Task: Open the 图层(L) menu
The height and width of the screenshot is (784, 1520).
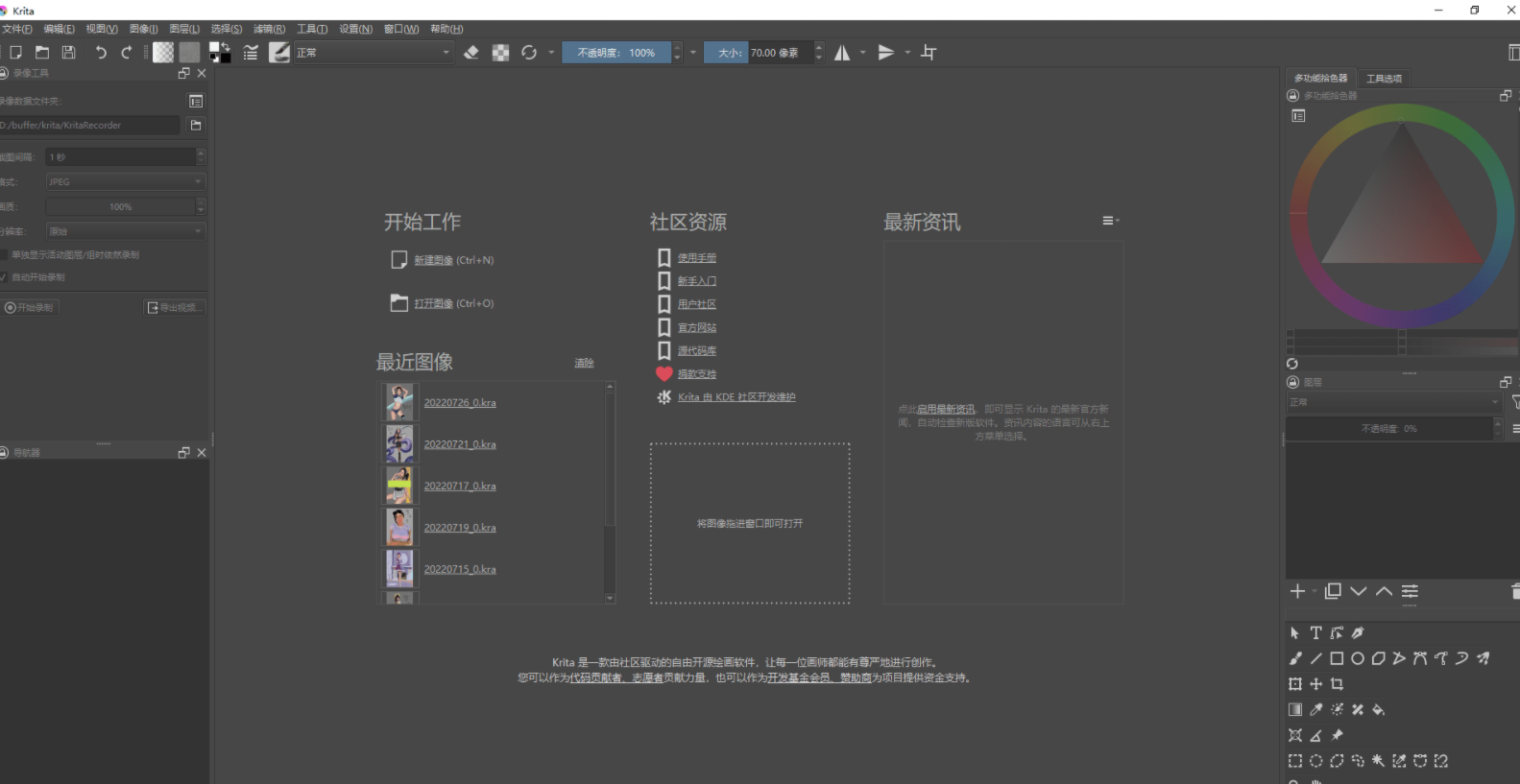Action: [184, 29]
